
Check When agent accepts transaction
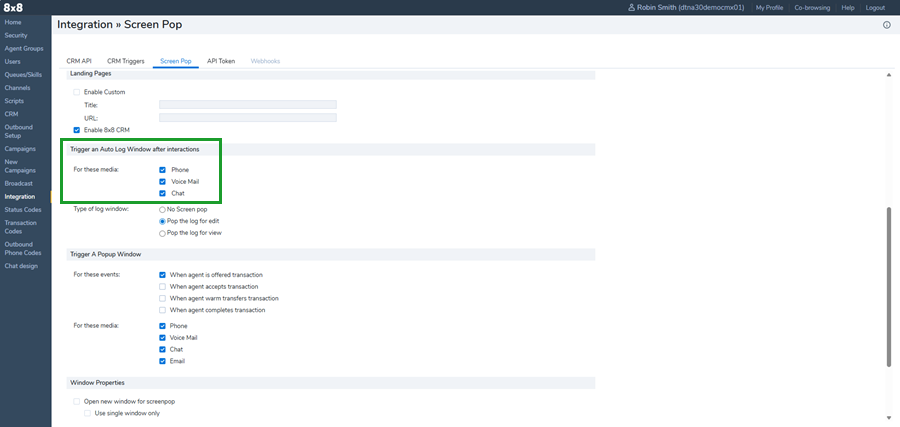(163, 286)
